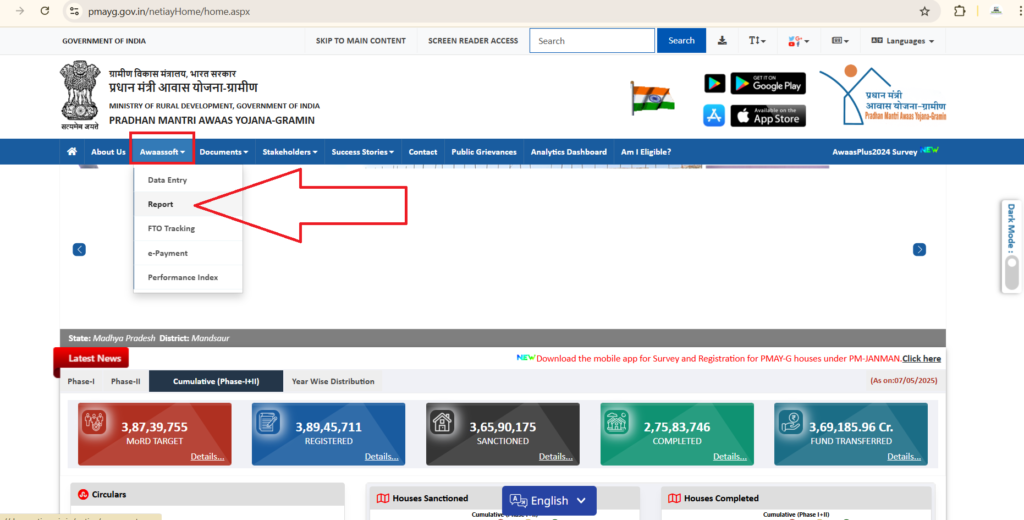Screen dimensions: 1024x520
Task: Switch to Phase-I tab
Action: tap(81, 381)
